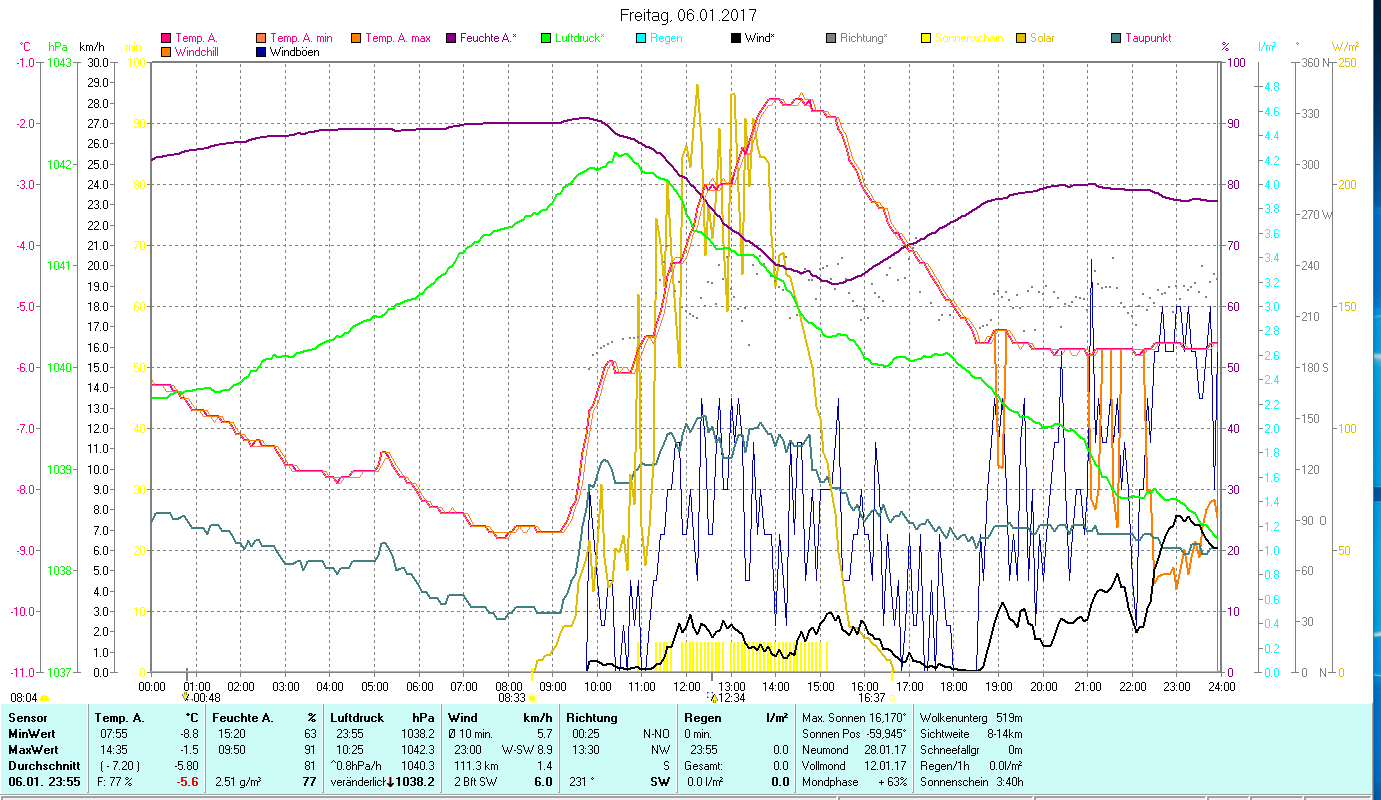
Task: Click the 'Sichtweite 8-14km' entry
Action: point(970,734)
